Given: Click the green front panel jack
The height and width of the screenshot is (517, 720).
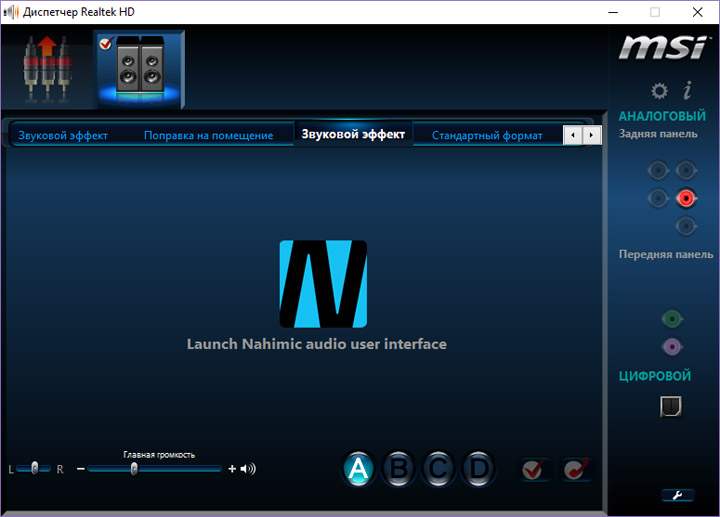Looking at the screenshot, I should pyautogui.click(x=672, y=319).
